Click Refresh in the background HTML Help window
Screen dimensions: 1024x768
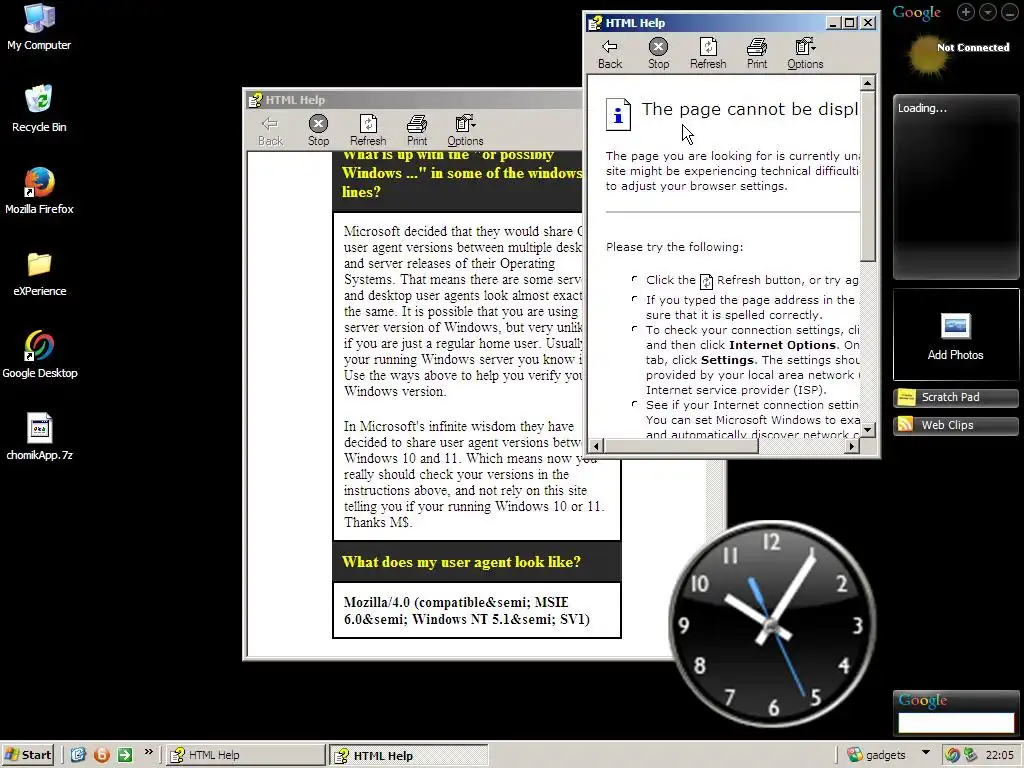[x=368, y=131]
